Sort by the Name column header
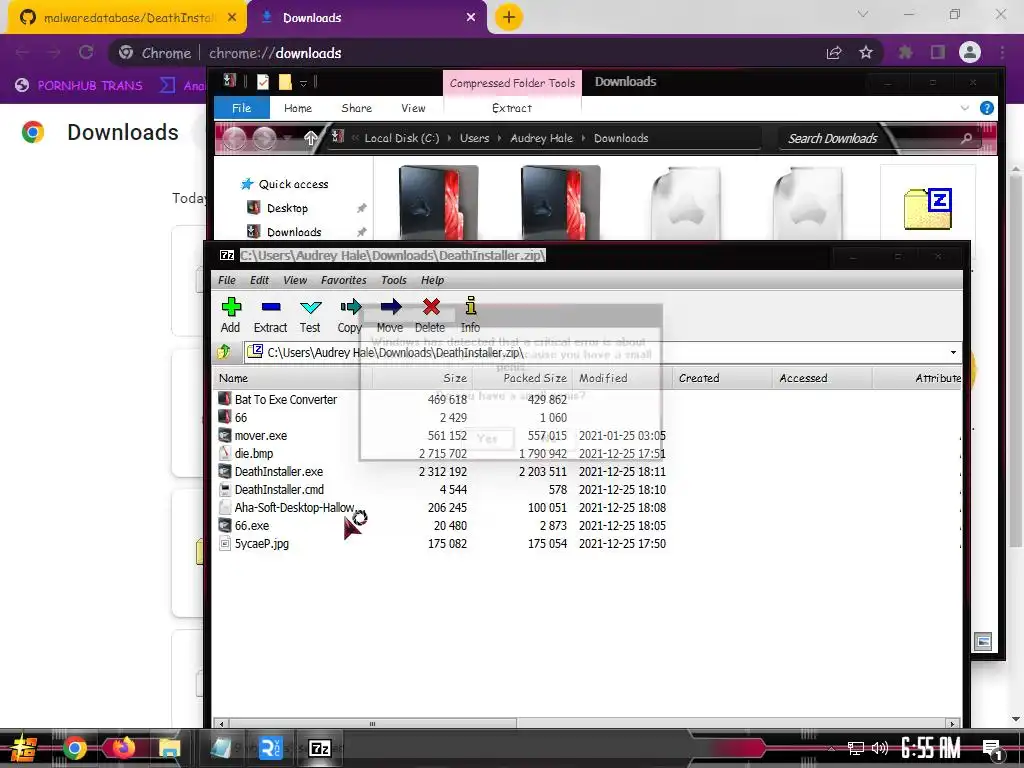The width and height of the screenshot is (1024, 768). pos(293,378)
